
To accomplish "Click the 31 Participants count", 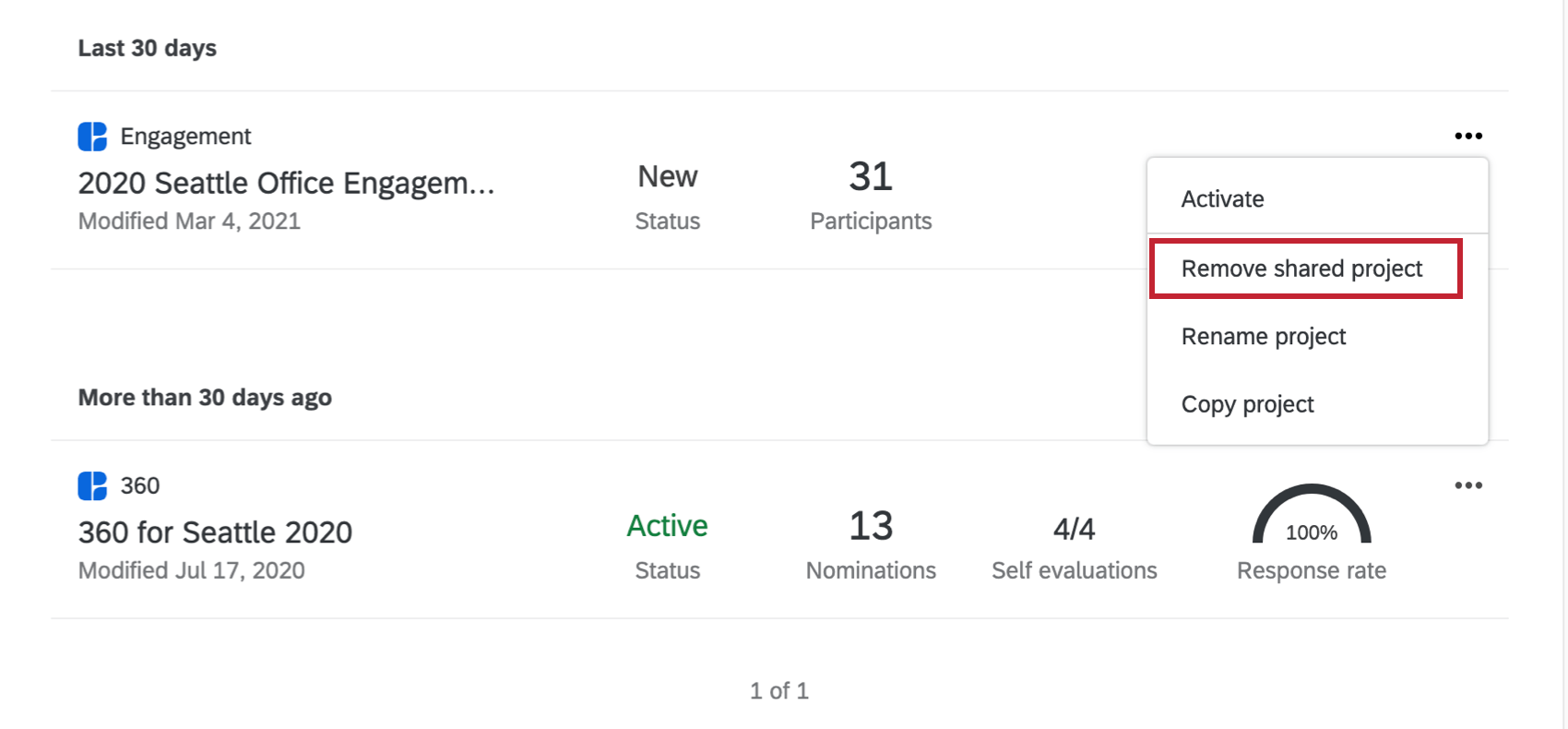I will pos(870,177).
